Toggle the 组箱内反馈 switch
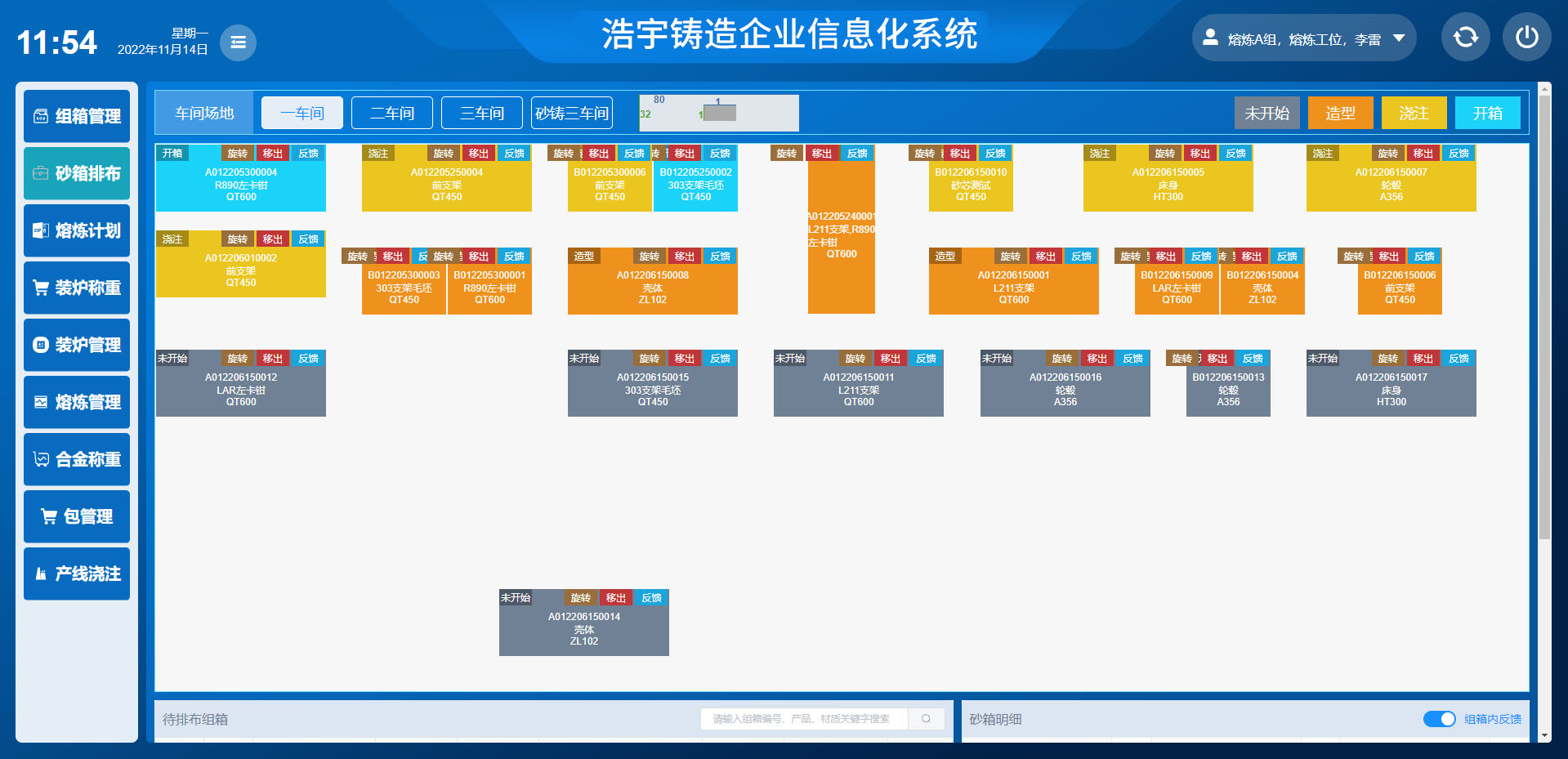 tap(1439, 719)
